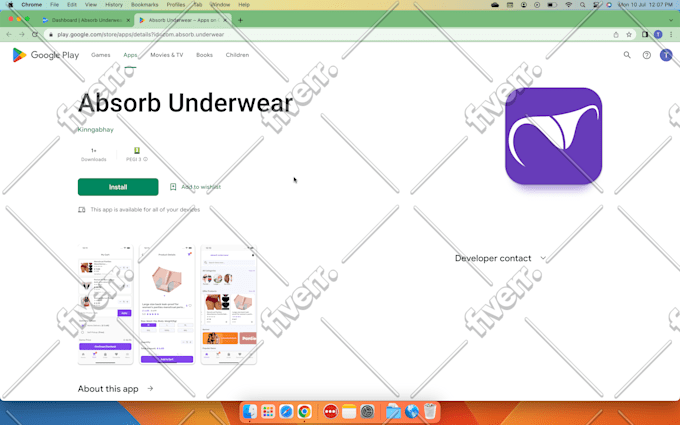Open a new tab with the plus button
The height and width of the screenshot is (425, 680).
tap(240, 20)
